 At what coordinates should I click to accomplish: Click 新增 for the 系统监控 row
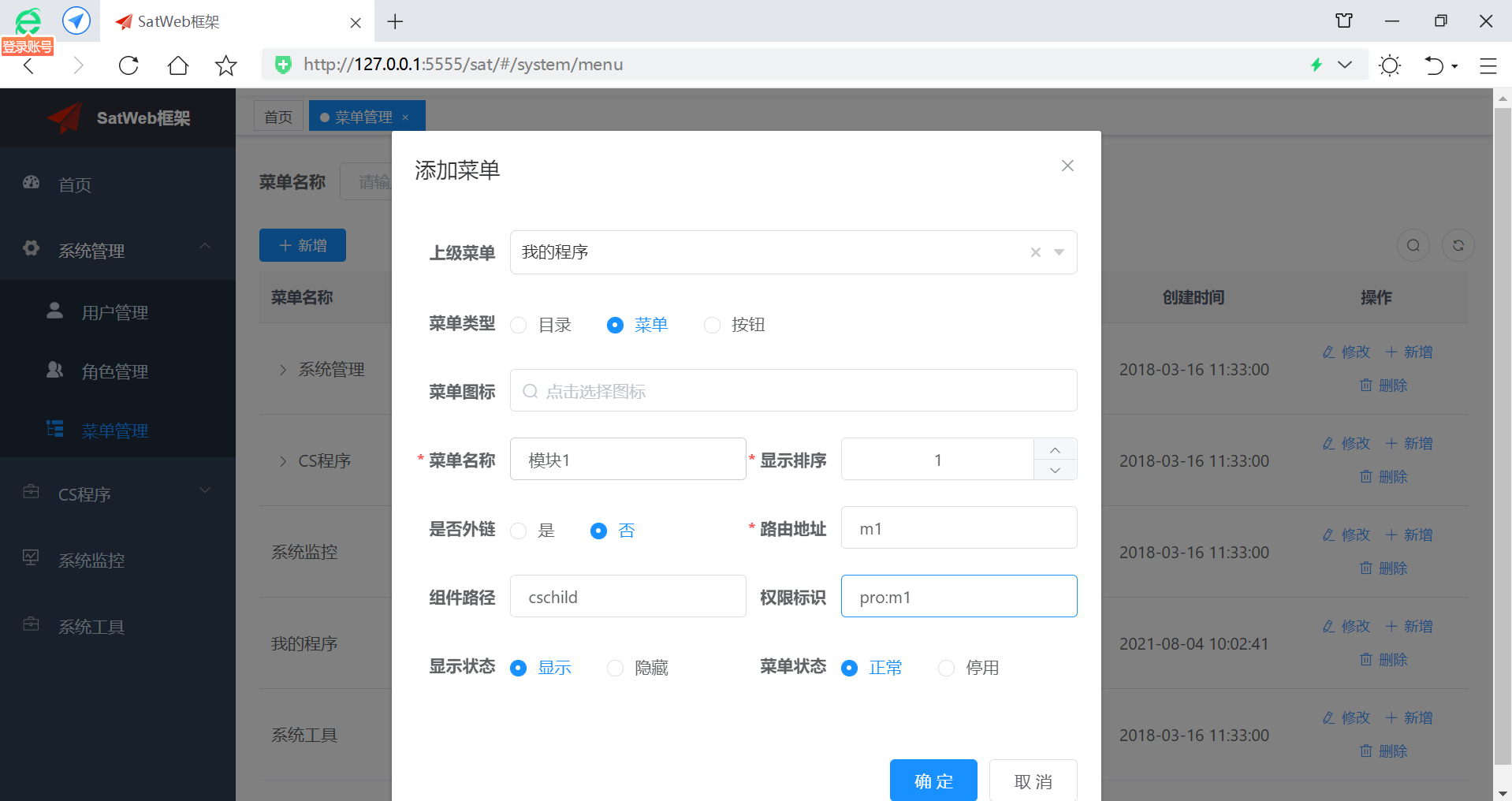click(x=1410, y=535)
